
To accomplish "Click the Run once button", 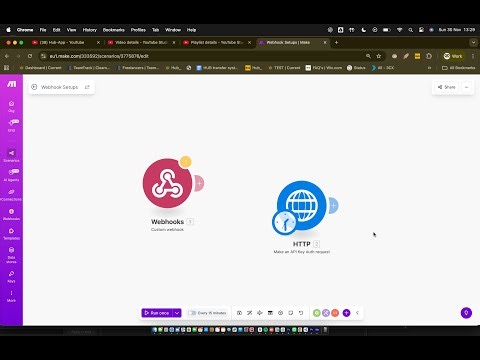I will coord(157,313).
